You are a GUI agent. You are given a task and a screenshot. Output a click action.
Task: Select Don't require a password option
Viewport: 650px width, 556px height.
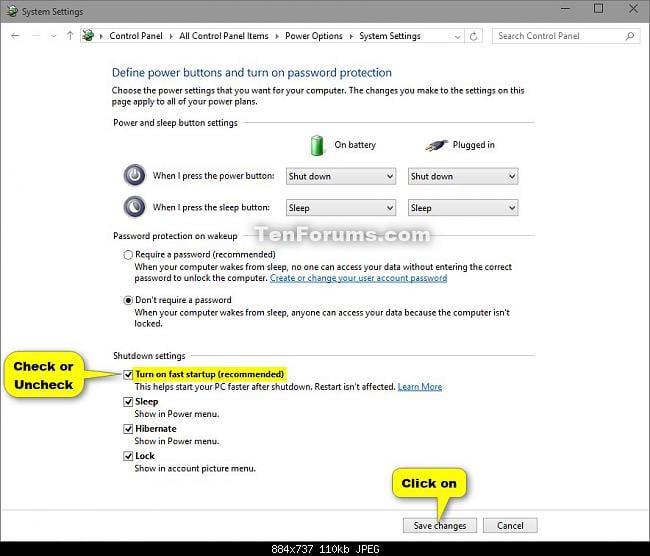128,300
